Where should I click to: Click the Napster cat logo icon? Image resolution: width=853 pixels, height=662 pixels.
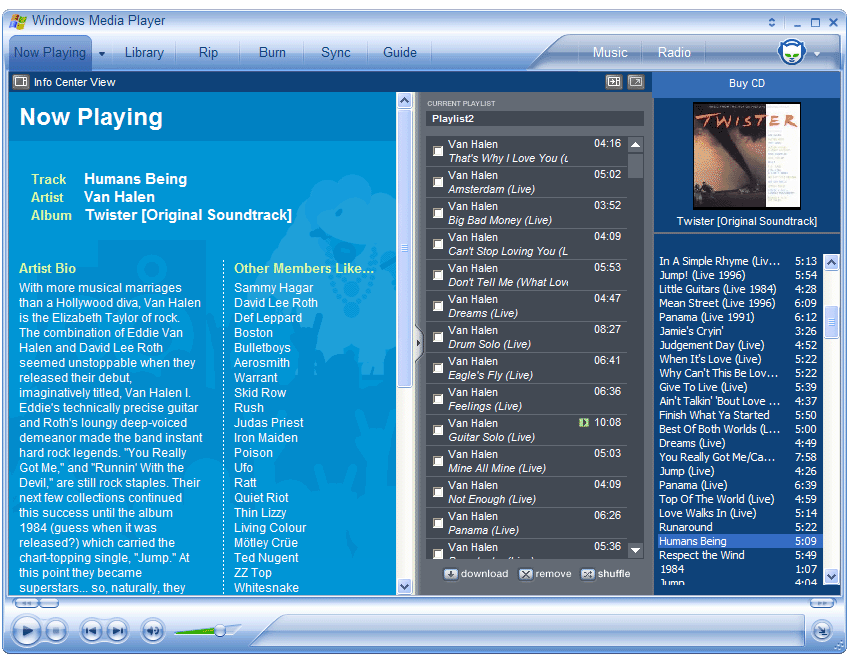coord(792,52)
